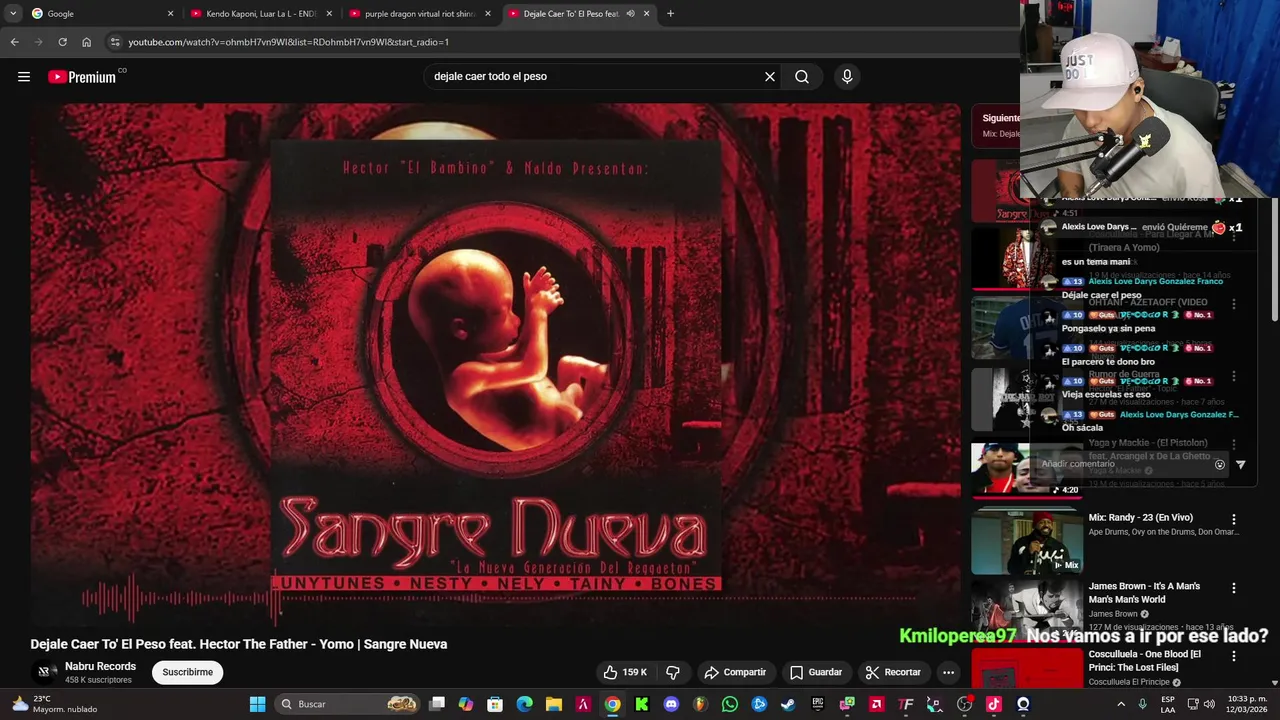
Task: Open options for Cosculluela One Blood
Action: 1234,656
